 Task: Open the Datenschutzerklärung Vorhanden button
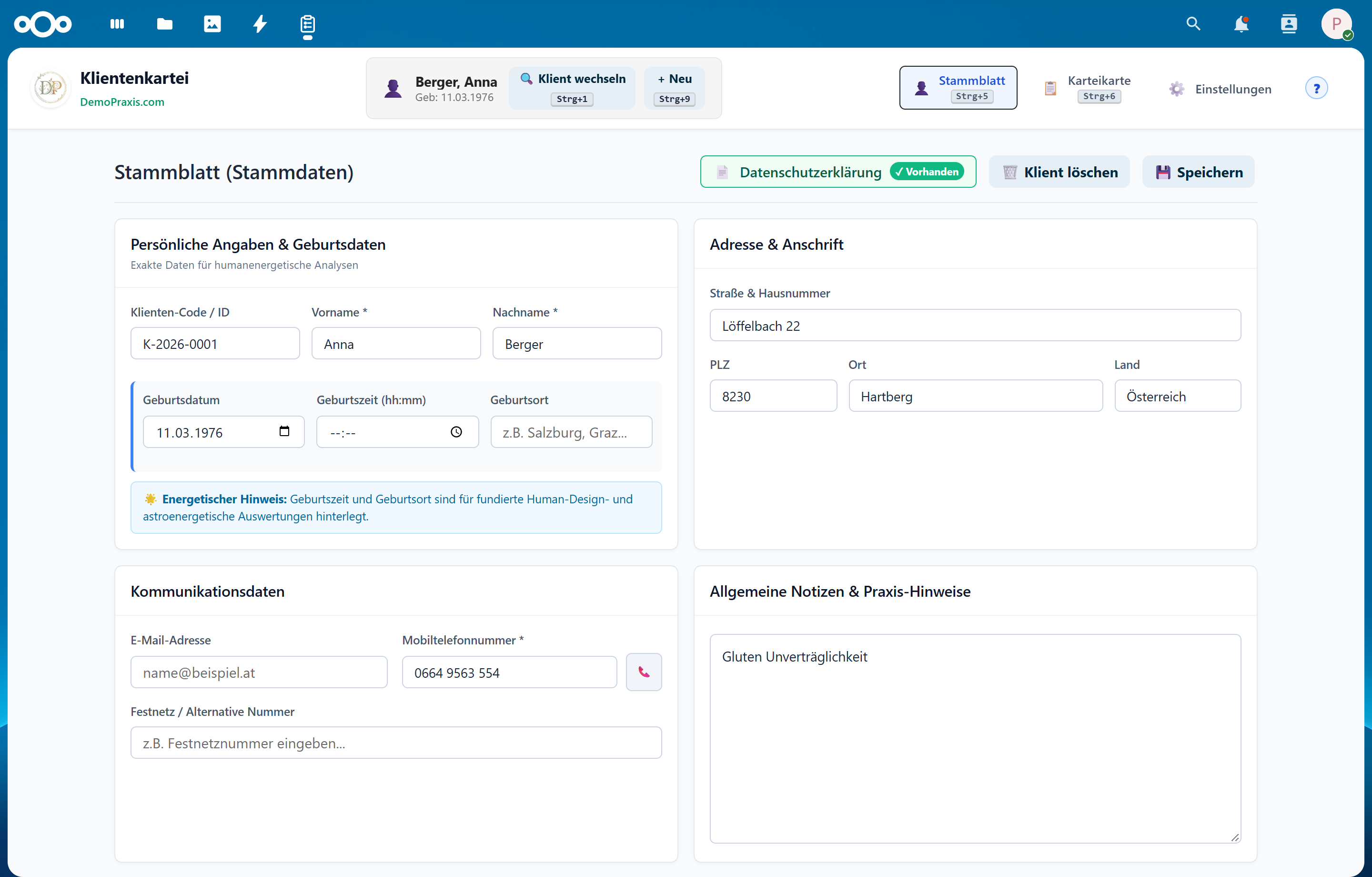click(838, 172)
